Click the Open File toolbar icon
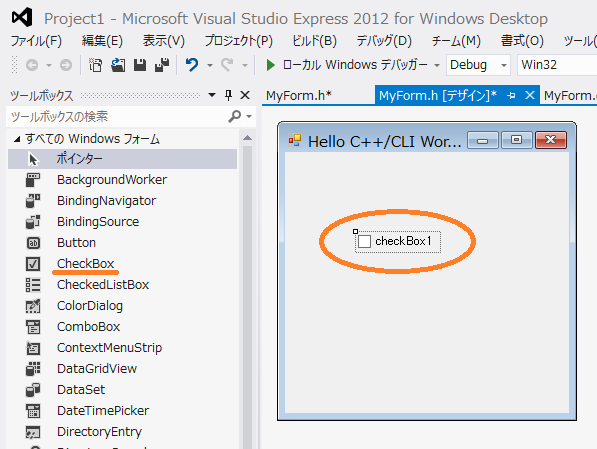 point(118,65)
